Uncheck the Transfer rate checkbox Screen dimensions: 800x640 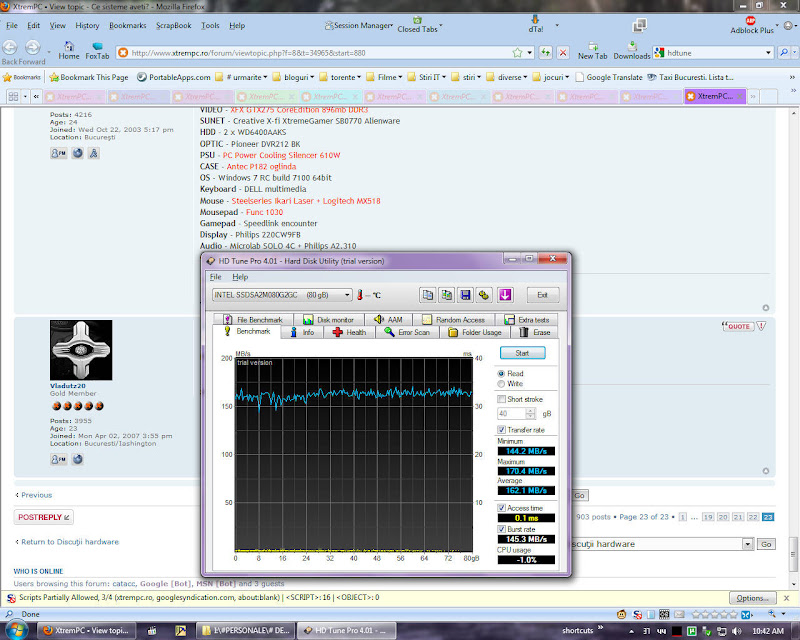point(502,430)
